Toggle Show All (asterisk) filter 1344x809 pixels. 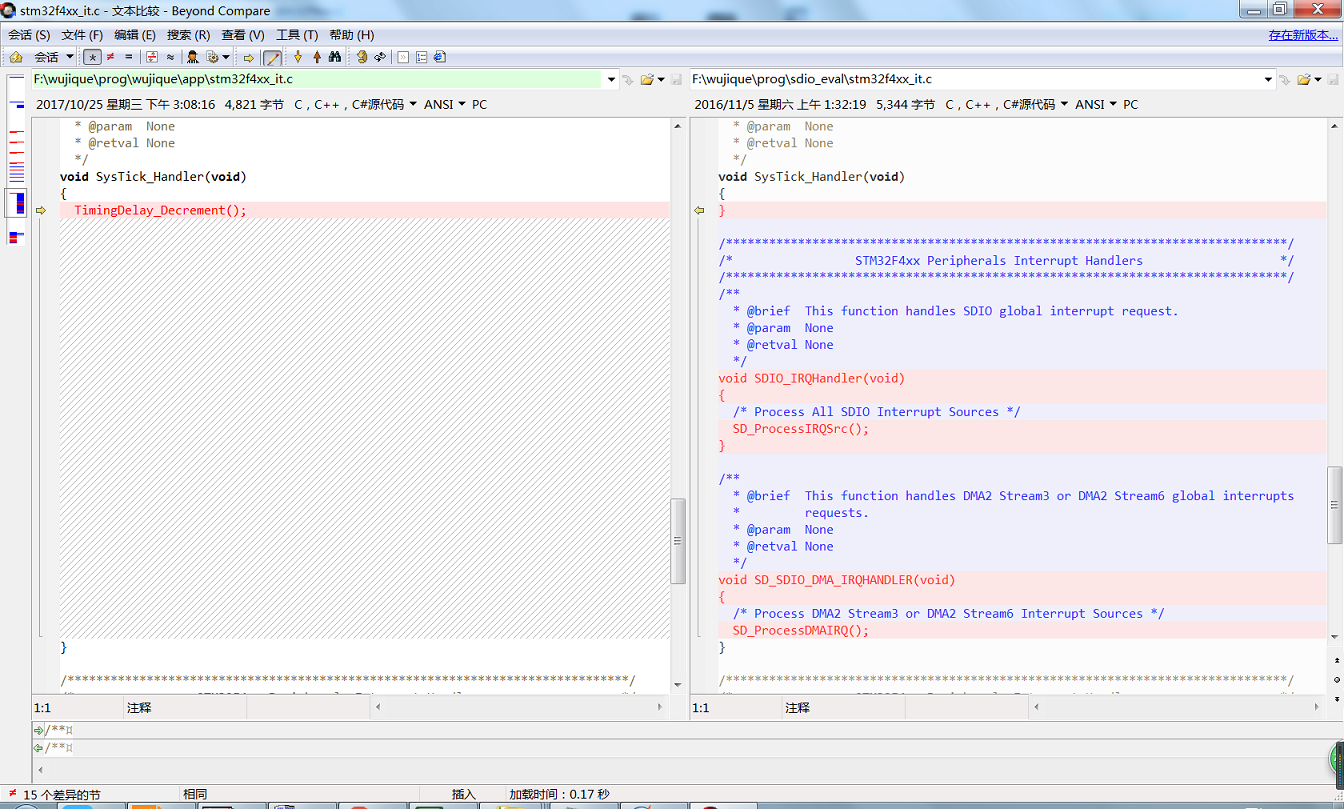click(x=92, y=57)
